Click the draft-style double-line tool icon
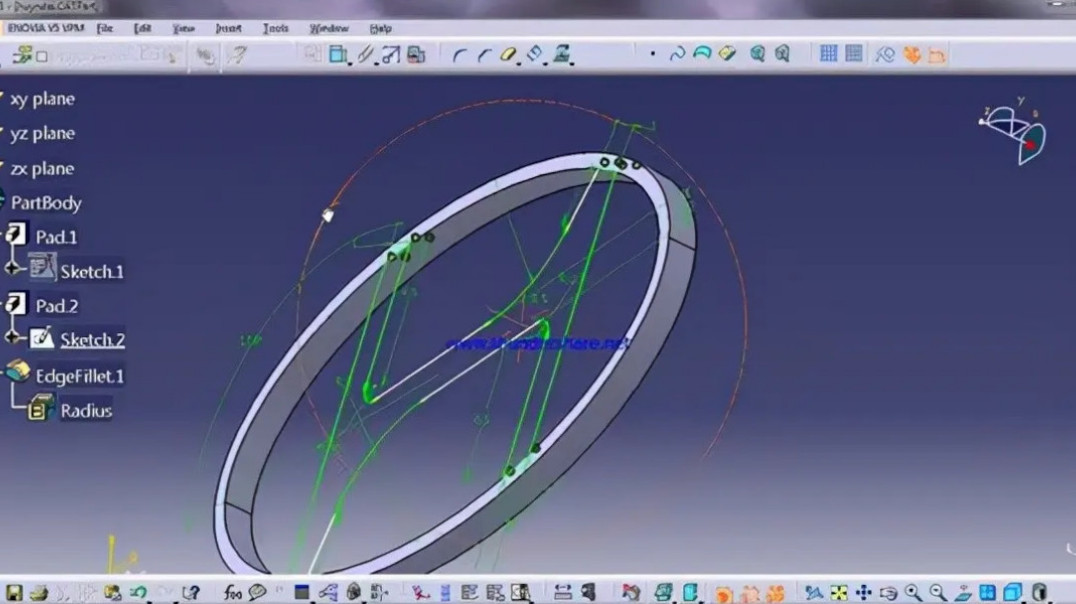The image size is (1076, 604). (365, 54)
